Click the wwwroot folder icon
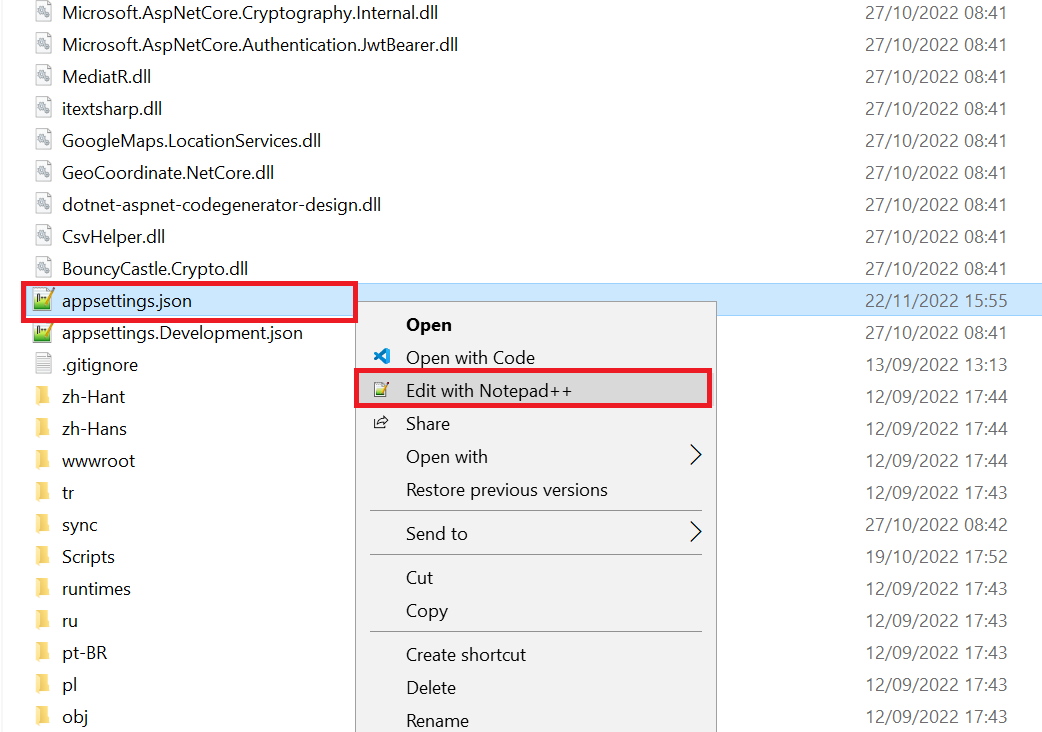The image size is (1042, 732). [x=43, y=460]
